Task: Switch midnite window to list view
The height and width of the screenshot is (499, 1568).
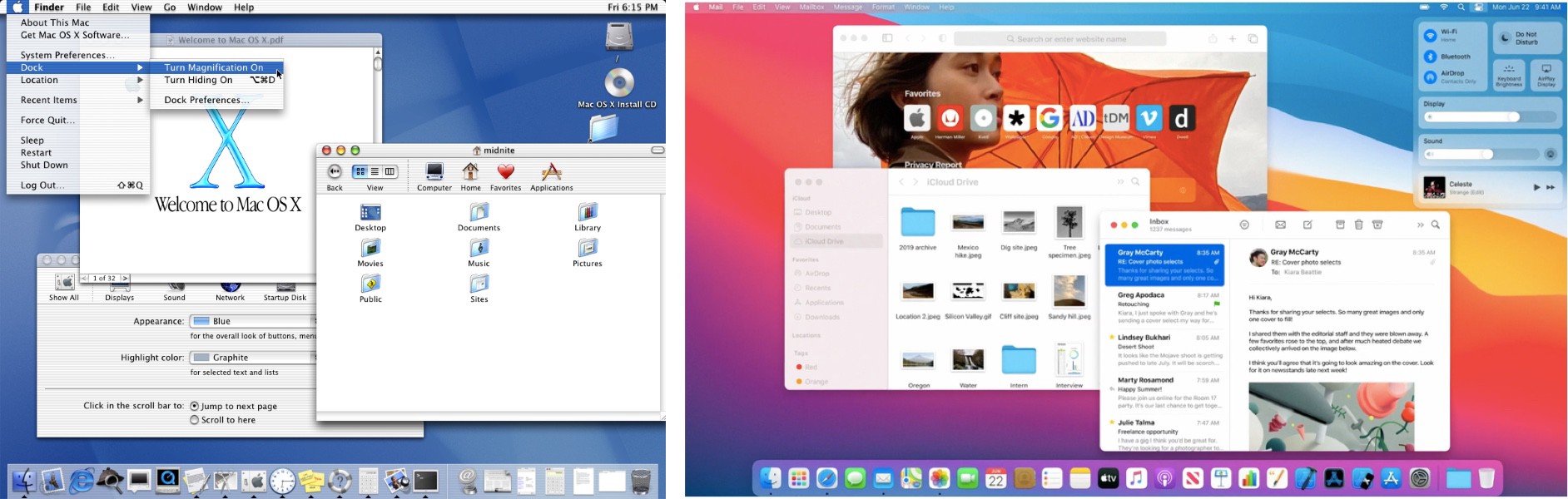Action: 375,172
